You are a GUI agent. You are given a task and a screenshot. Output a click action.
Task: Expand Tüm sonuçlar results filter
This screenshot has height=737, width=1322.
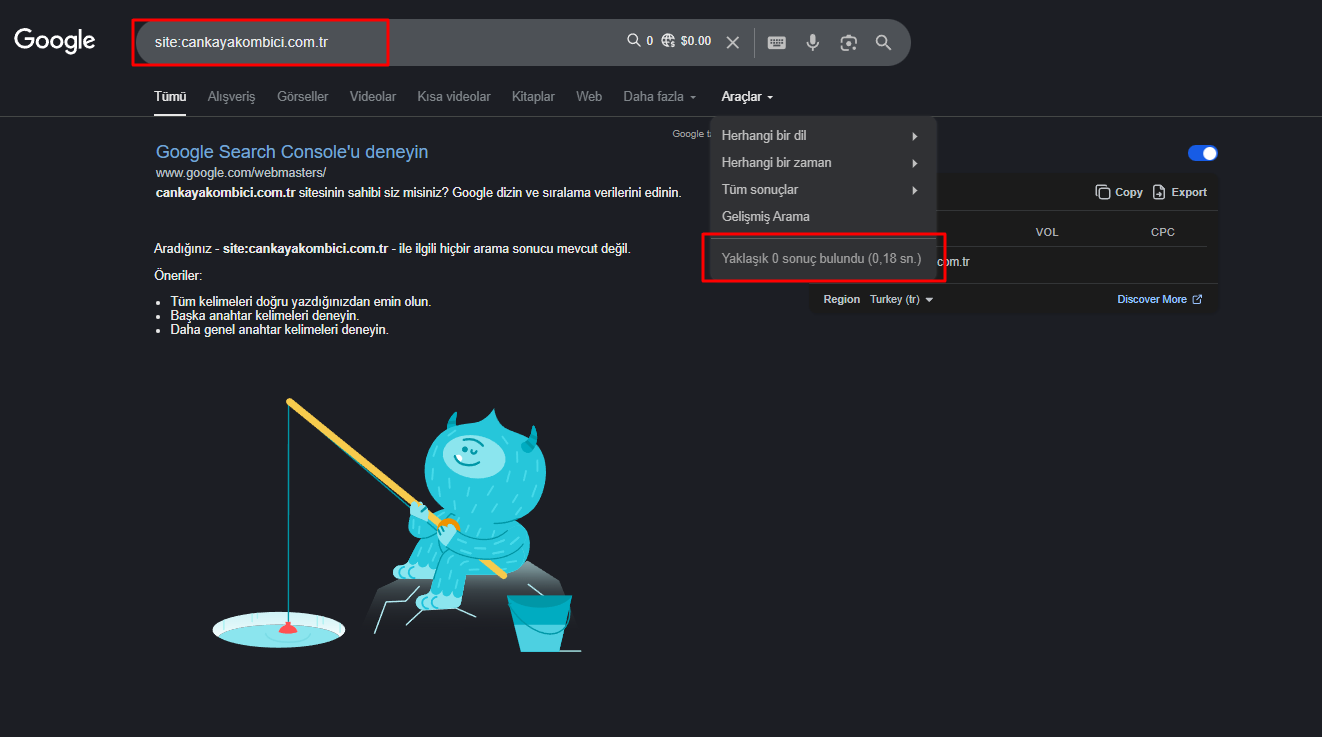823,190
